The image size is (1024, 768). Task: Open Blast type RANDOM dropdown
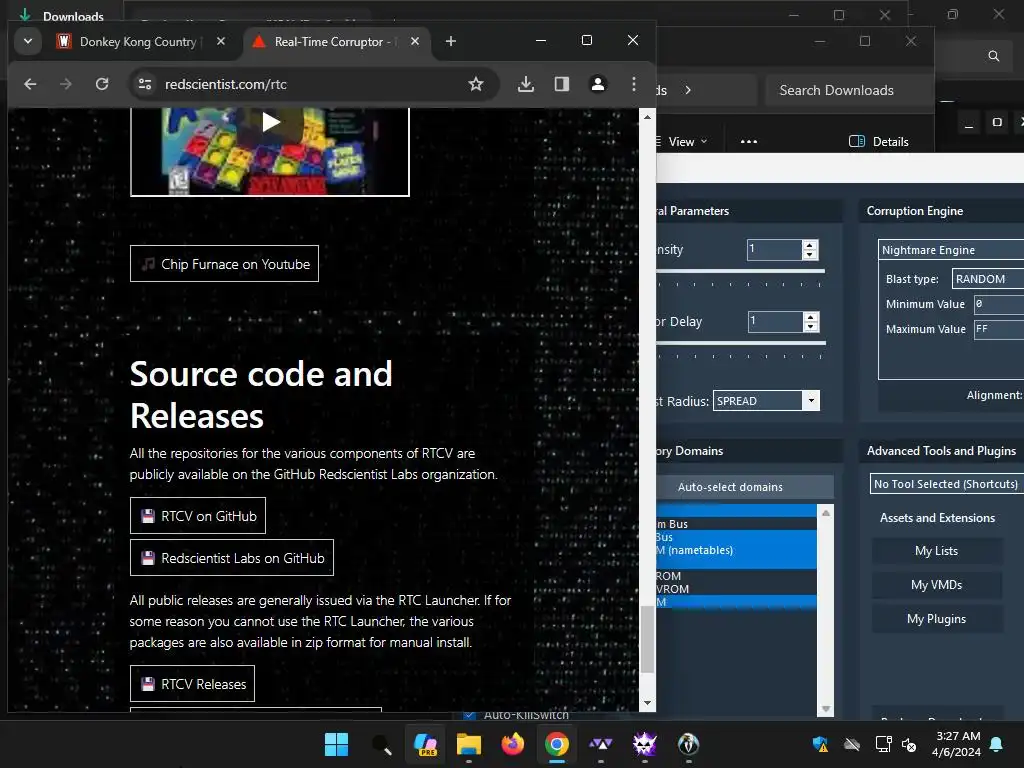(x=988, y=279)
